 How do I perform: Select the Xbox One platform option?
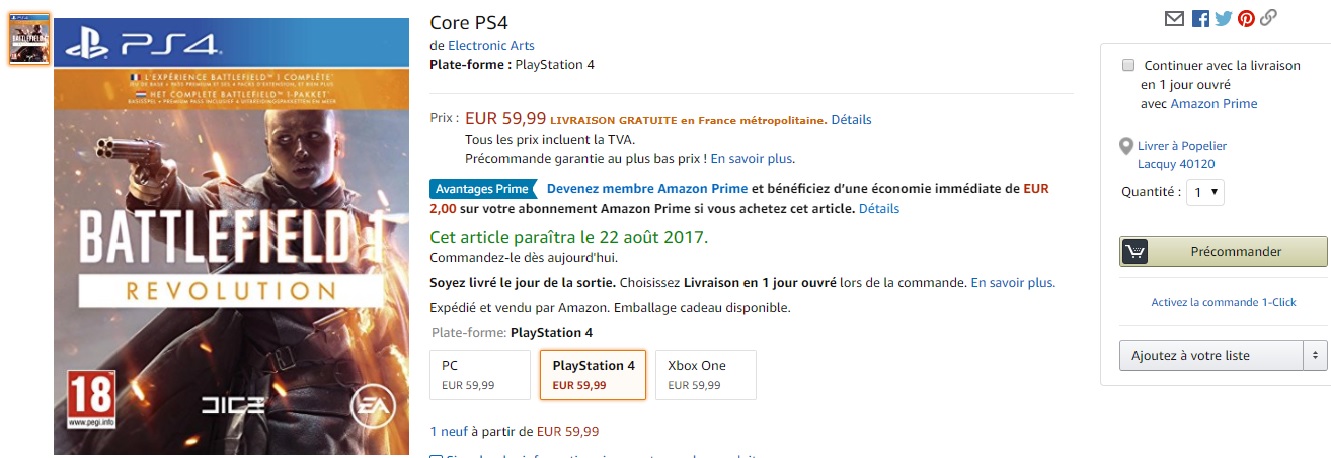705,374
